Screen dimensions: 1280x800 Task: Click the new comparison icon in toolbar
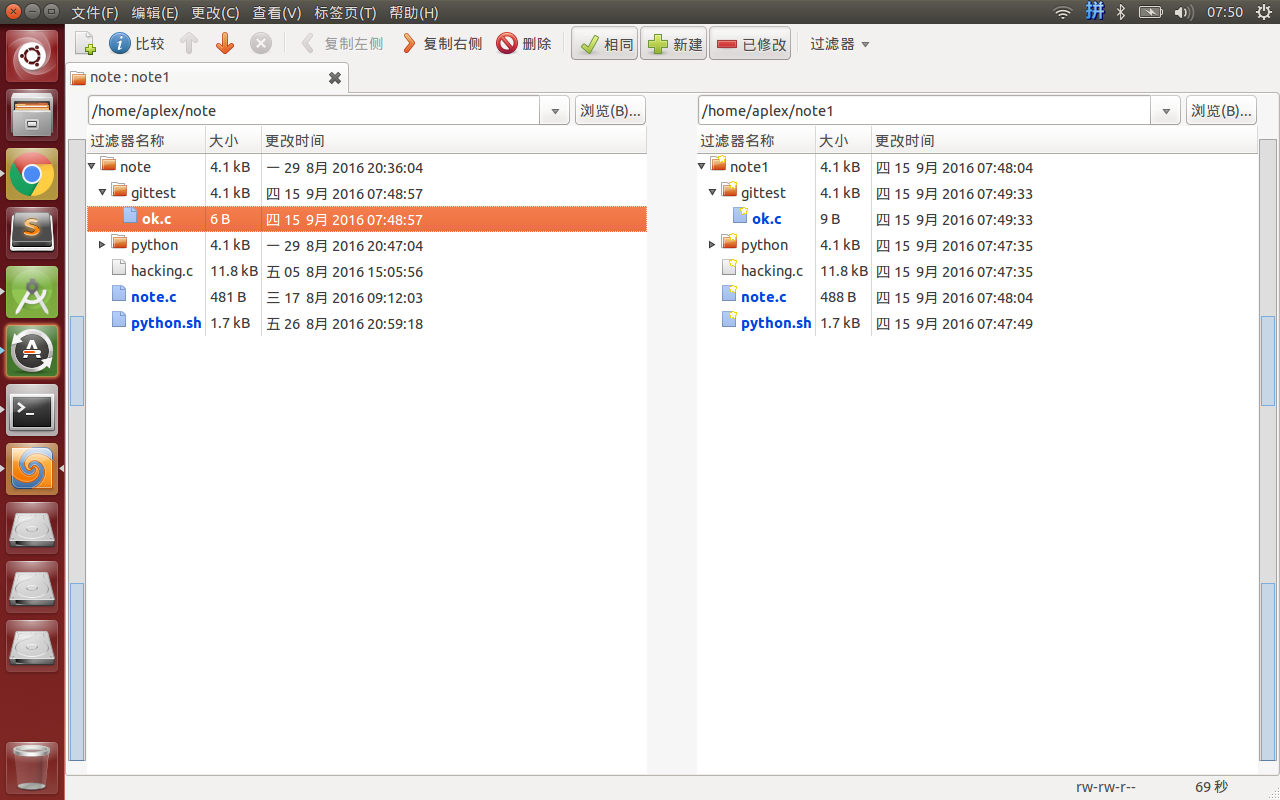(x=85, y=44)
